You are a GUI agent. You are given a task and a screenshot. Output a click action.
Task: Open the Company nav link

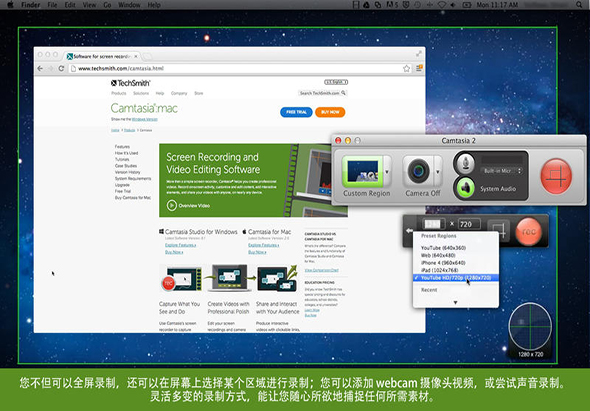pos(179,93)
